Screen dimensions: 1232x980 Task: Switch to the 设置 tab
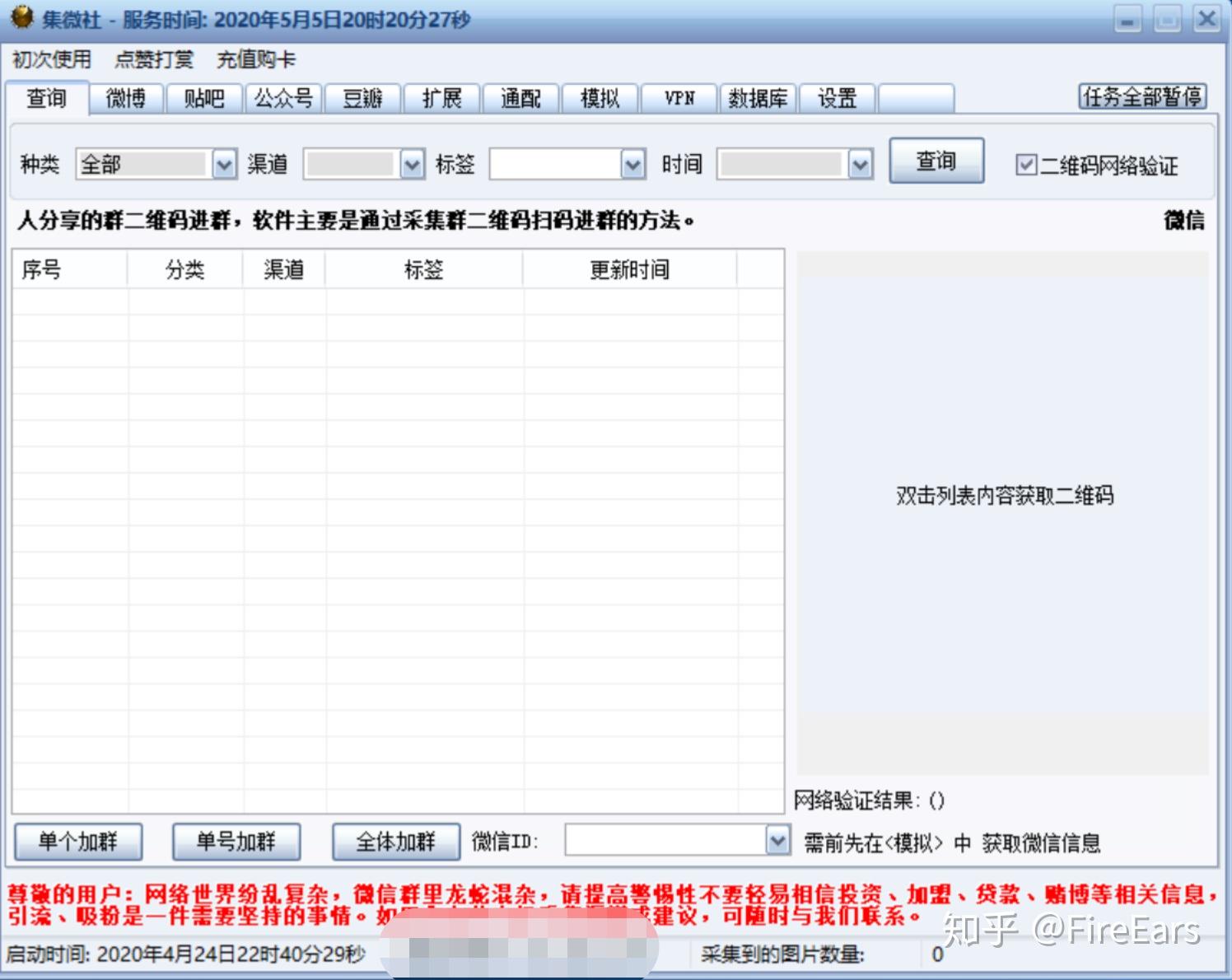click(837, 99)
